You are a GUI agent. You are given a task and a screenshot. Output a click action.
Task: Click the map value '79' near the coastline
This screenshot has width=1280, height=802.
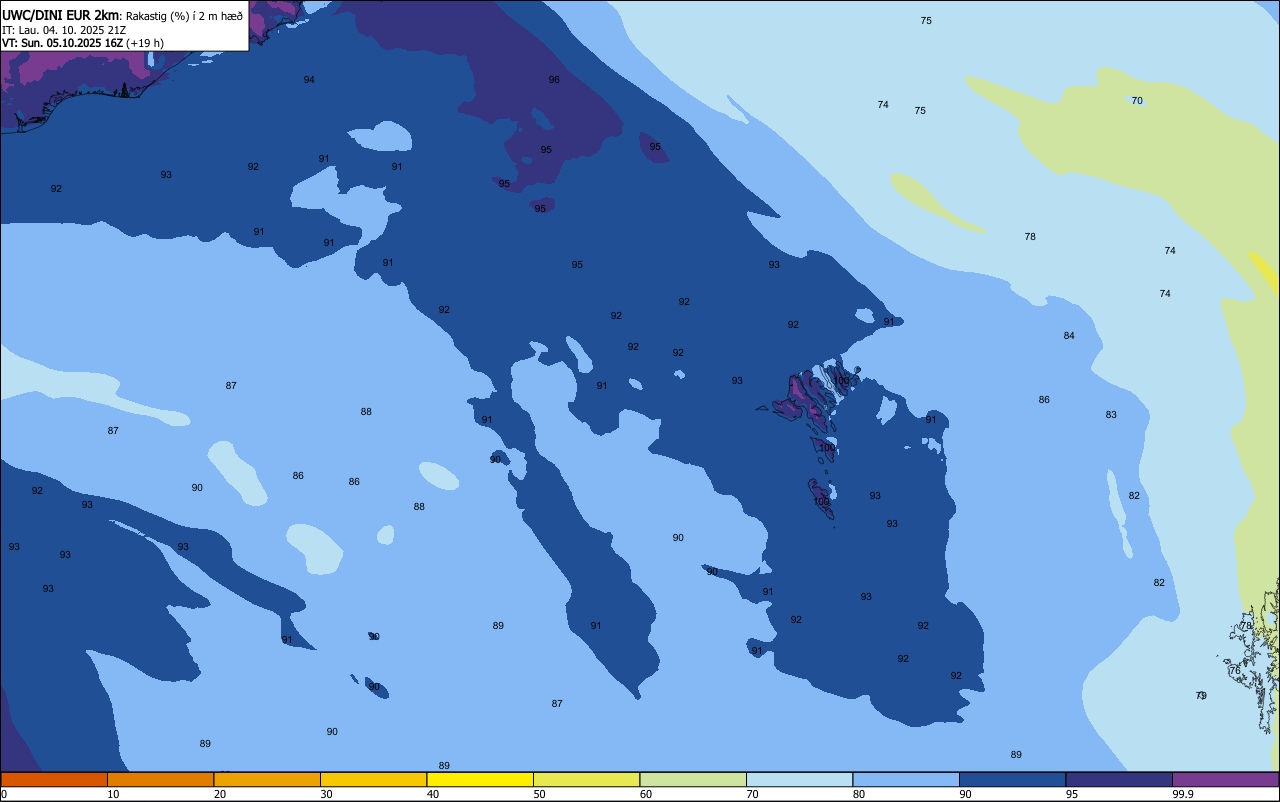click(1201, 696)
